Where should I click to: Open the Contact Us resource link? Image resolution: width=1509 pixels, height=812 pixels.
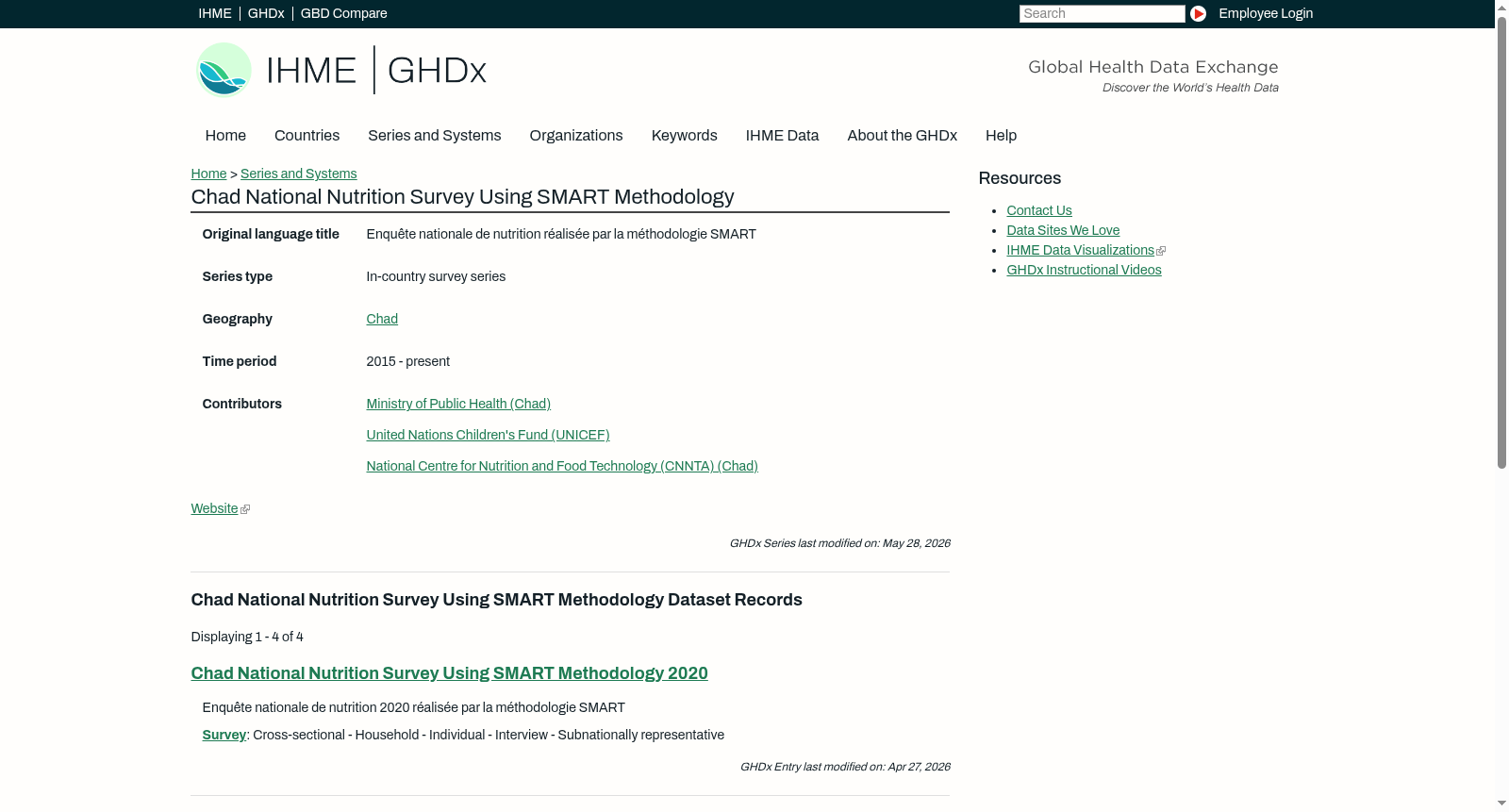pyautogui.click(x=1039, y=210)
